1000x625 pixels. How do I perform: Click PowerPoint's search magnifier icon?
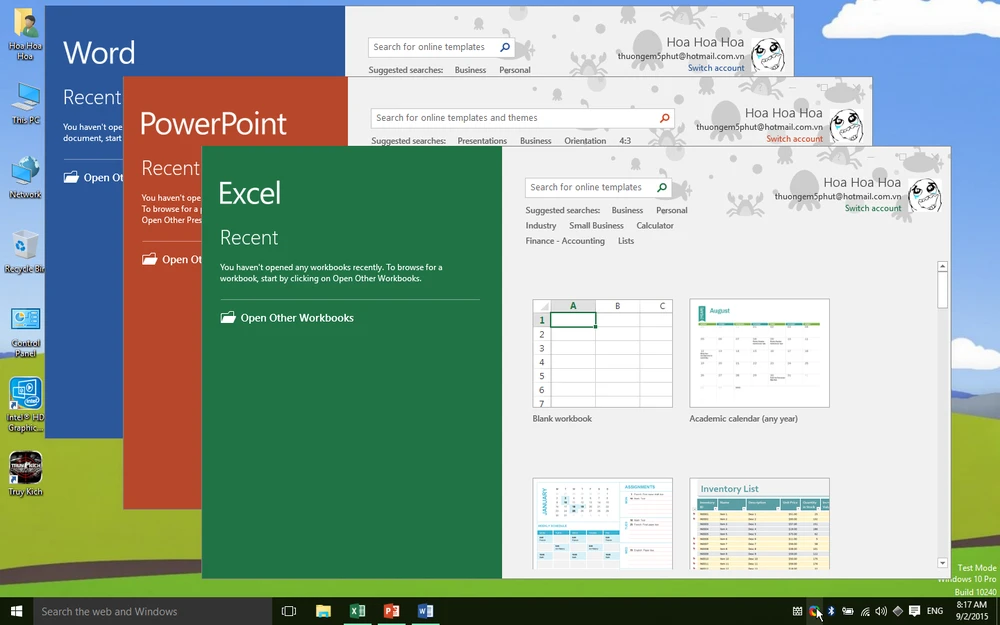pyautogui.click(x=665, y=117)
